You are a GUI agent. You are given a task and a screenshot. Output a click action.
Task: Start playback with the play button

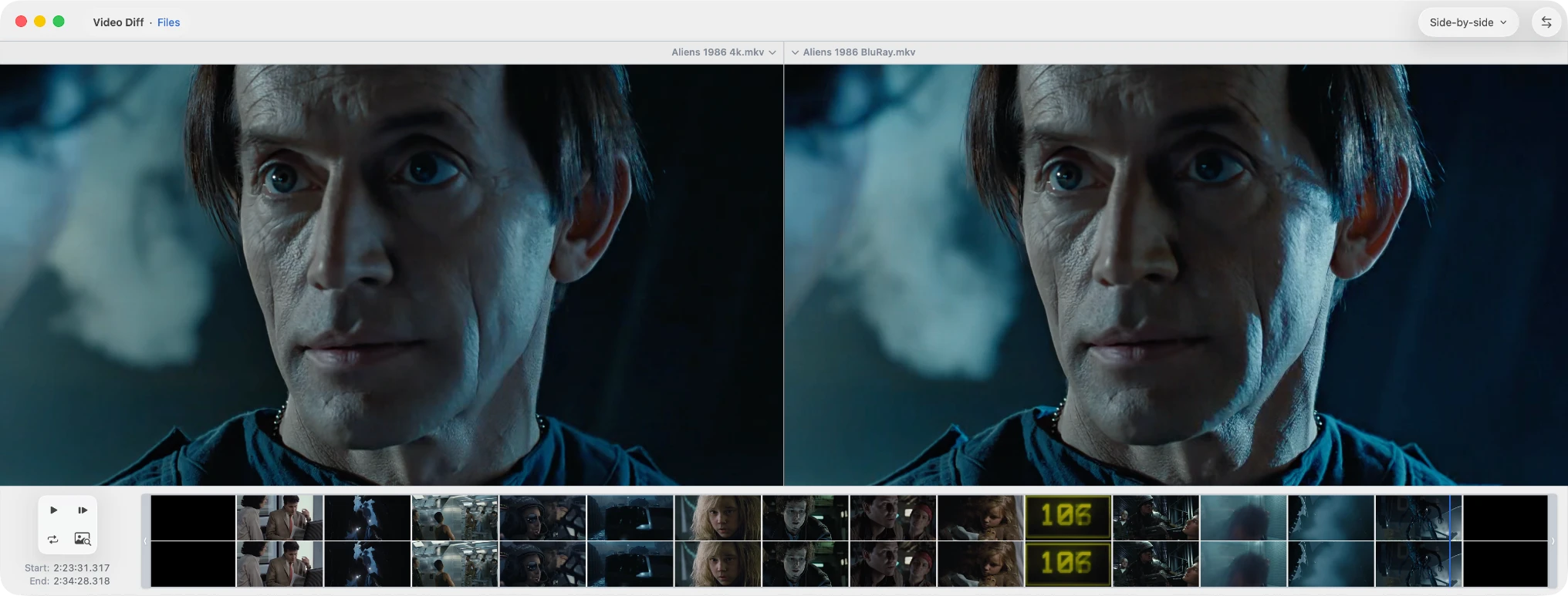pyautogui.click(x=53, y=510)
